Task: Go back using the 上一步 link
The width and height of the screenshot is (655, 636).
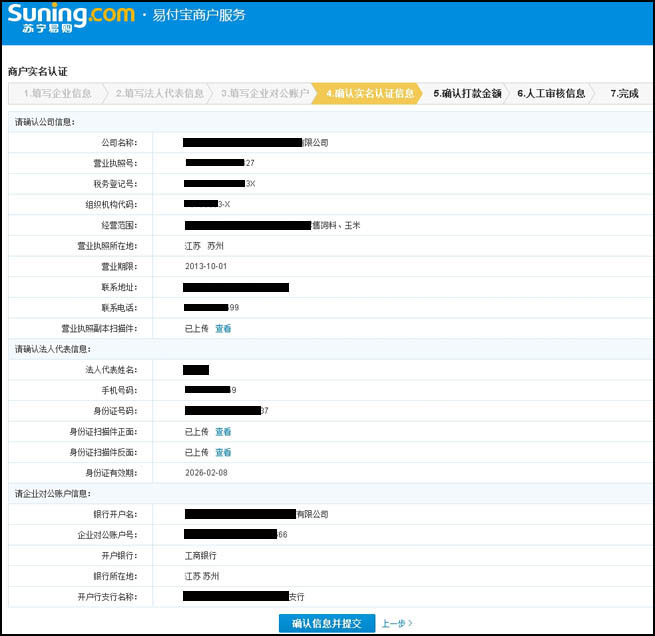Action: (396, 623)
